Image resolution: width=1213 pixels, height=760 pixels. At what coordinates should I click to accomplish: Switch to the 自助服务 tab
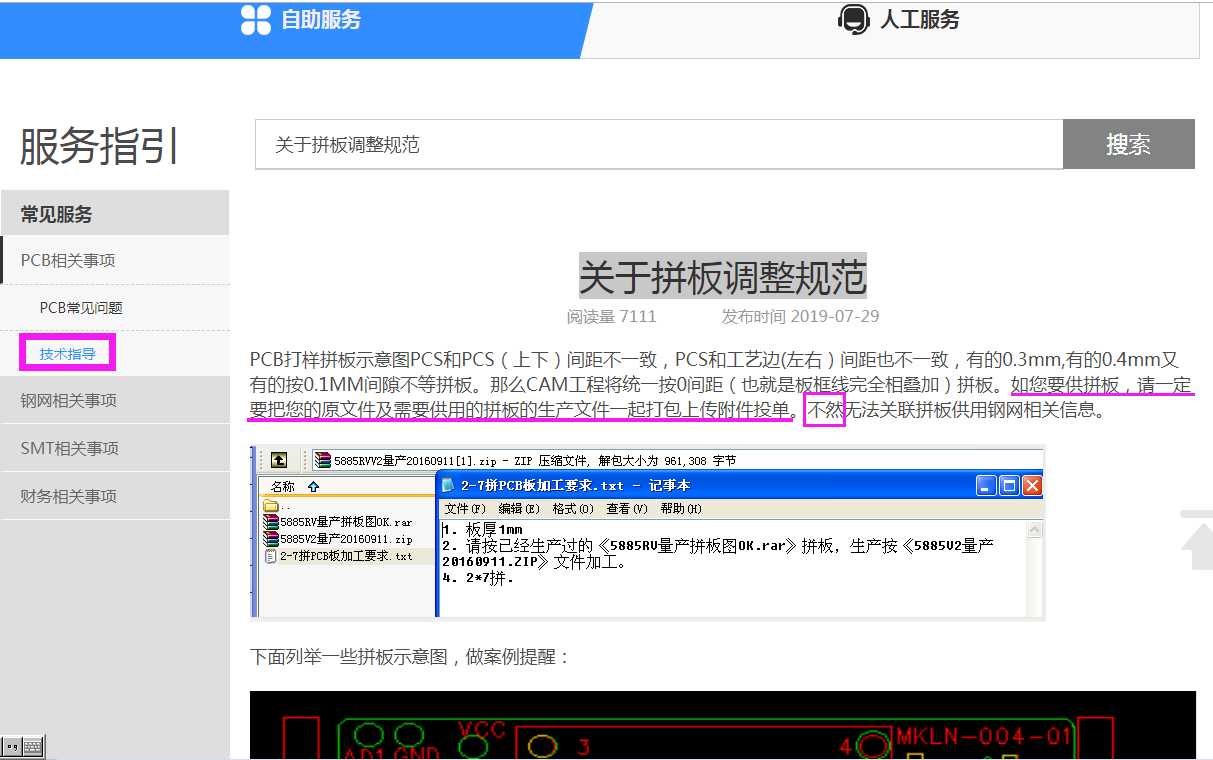click(320, 20)
